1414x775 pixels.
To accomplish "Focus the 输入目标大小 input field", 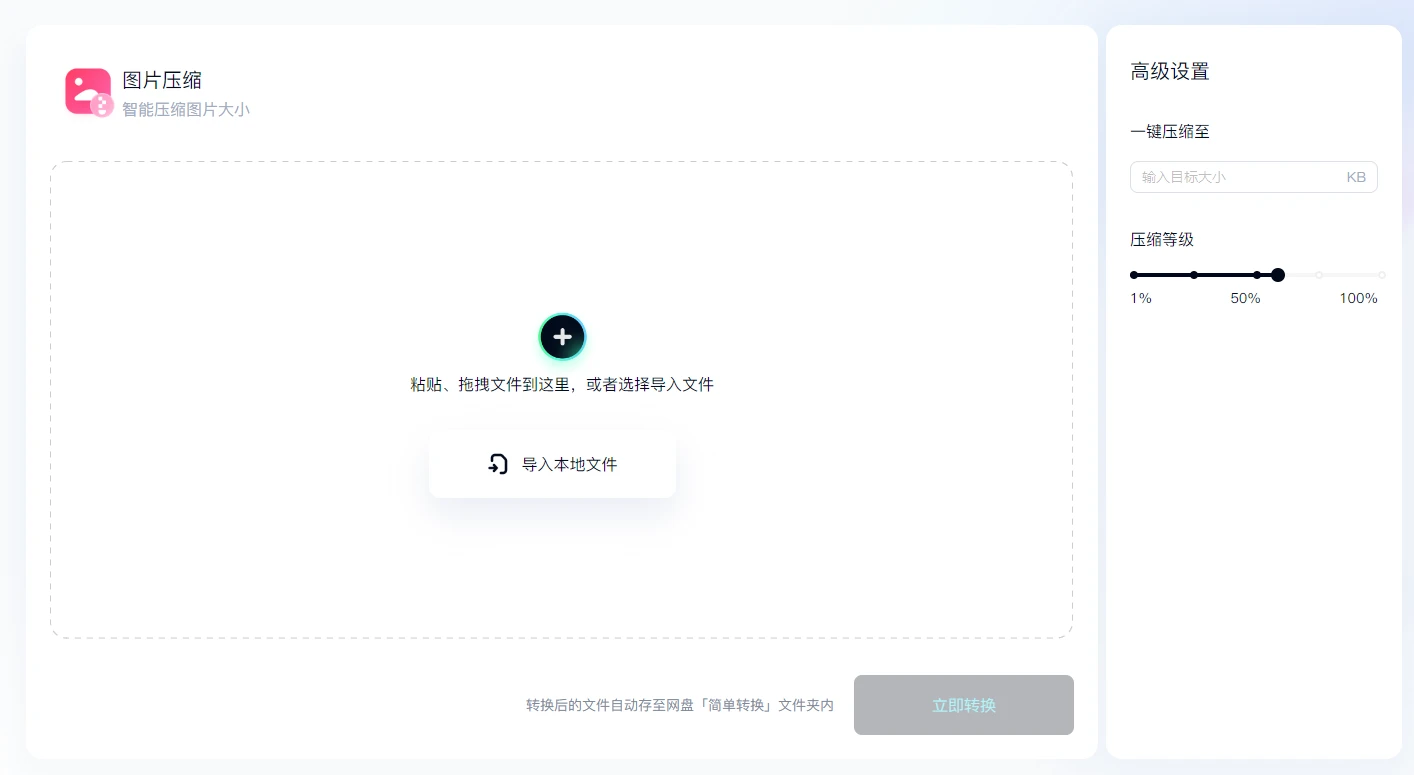I will click(1254, 177).
